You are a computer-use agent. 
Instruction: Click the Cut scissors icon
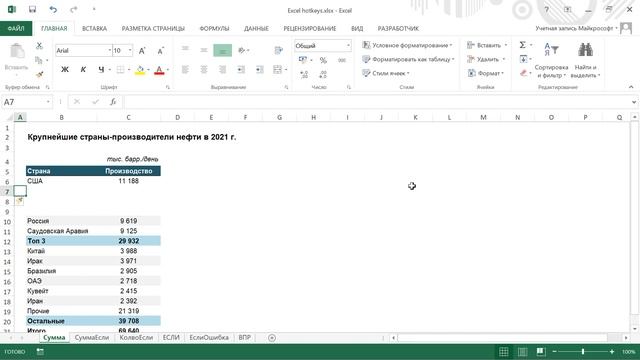point(39,46)
